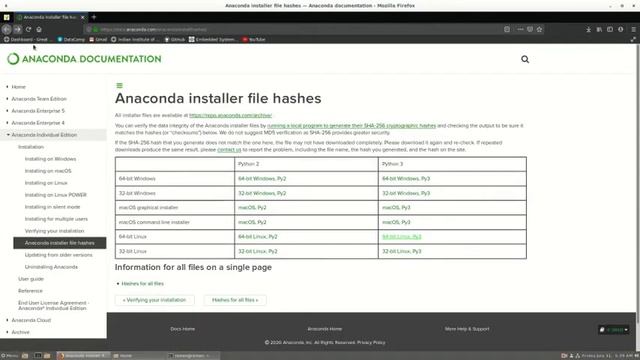Open Installing on macOS page
Screen dimensions: 640x360
tap(48, 171)
